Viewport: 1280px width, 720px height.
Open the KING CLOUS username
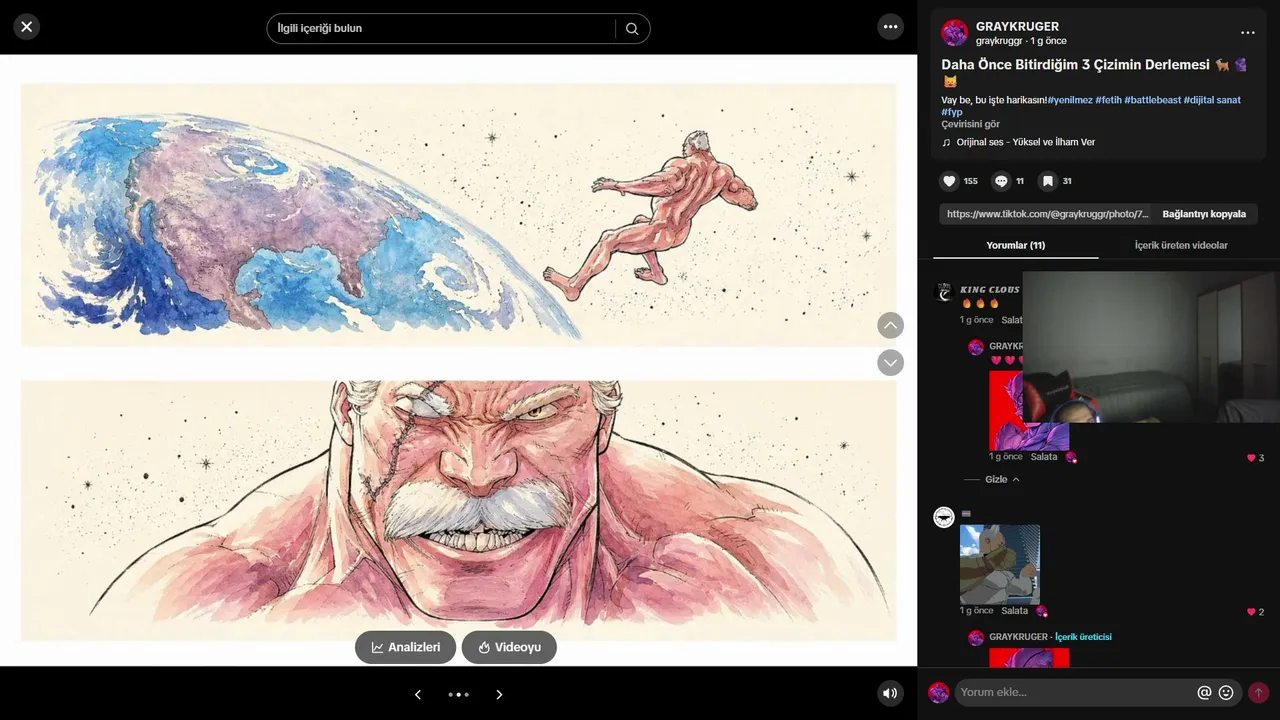(x=990, y=290)
